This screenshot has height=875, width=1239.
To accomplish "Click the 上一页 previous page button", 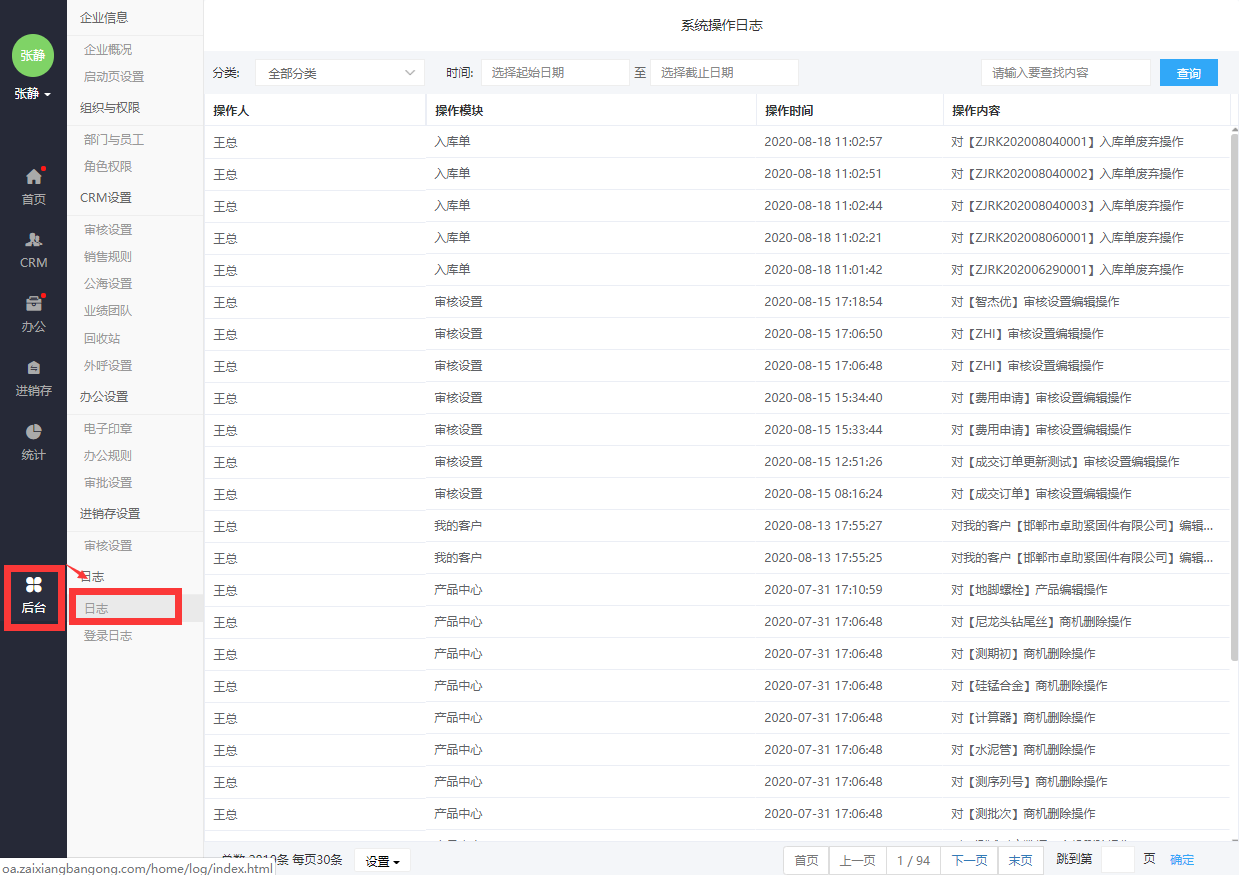I will point(857,861).
